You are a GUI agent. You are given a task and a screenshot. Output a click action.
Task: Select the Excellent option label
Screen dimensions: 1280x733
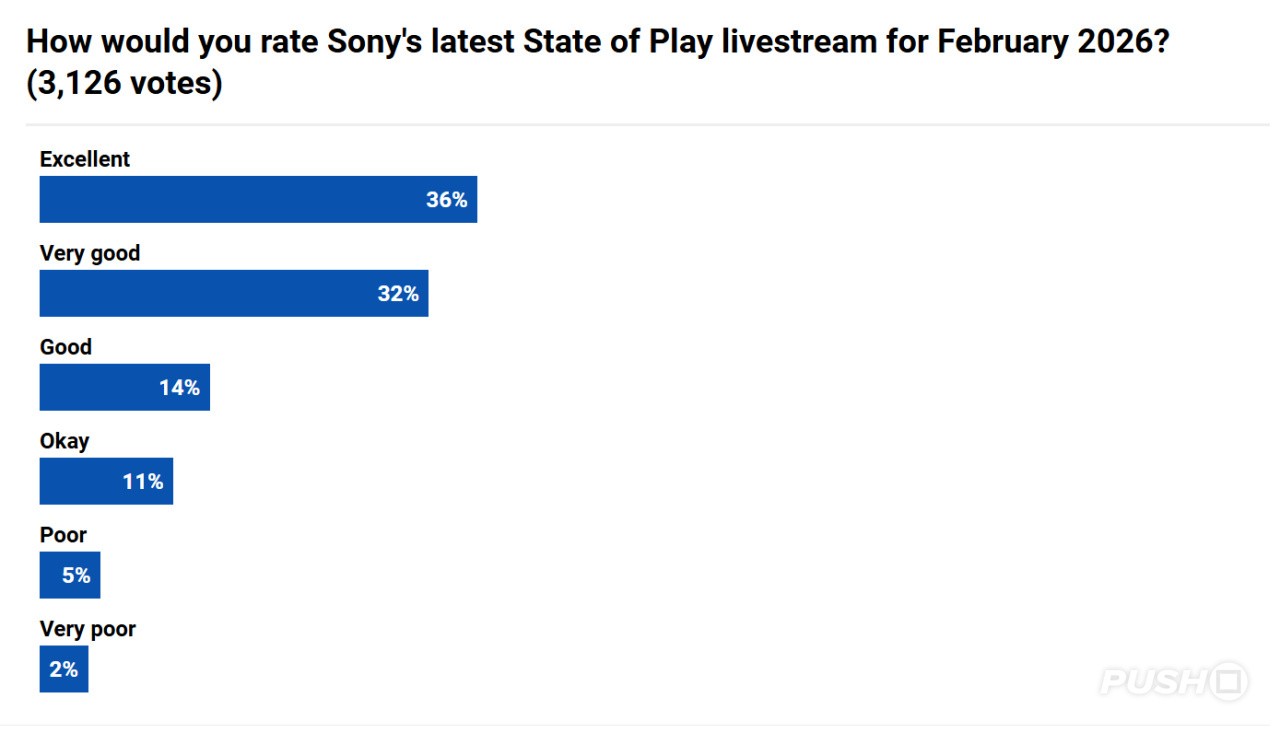(x=85, y=159)
